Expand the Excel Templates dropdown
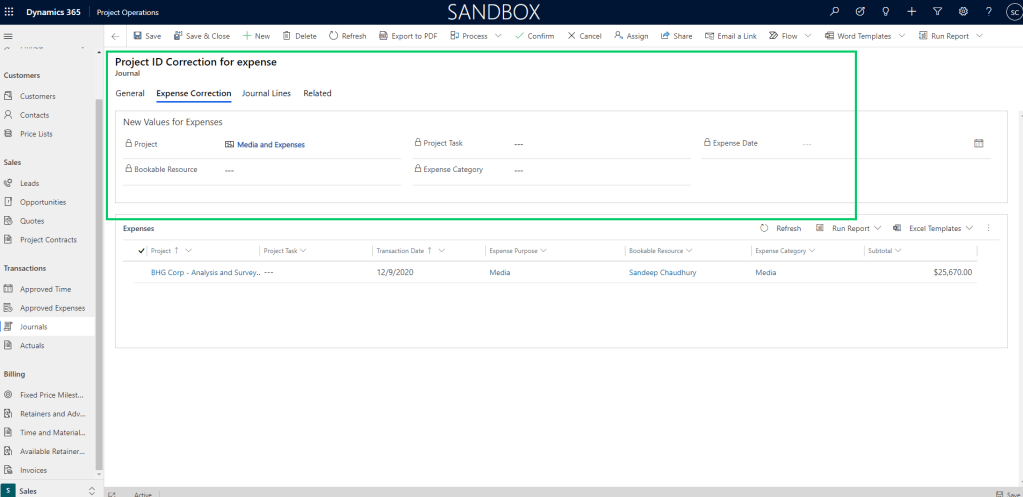1023x497 pixels. 969,228
